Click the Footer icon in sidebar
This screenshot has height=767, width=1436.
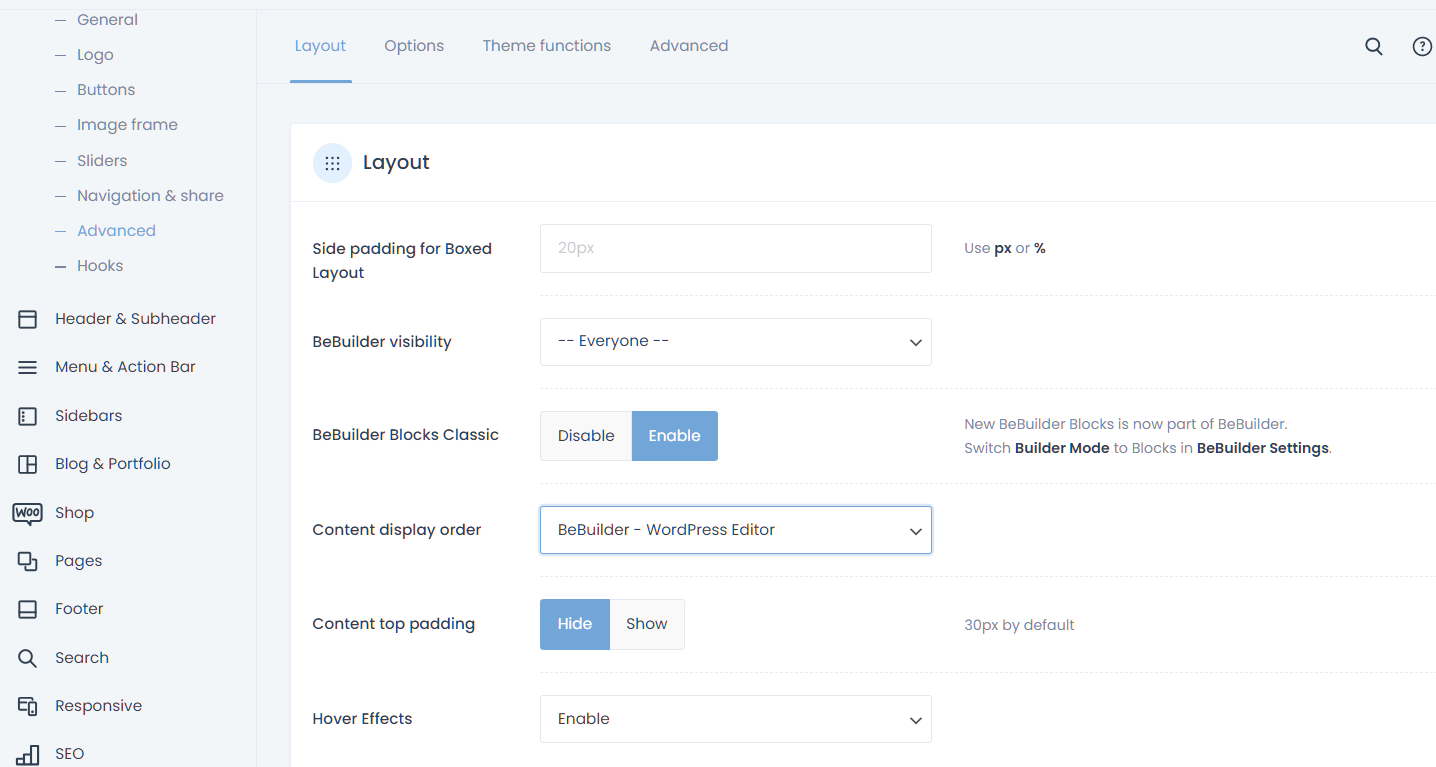point(28,609)
